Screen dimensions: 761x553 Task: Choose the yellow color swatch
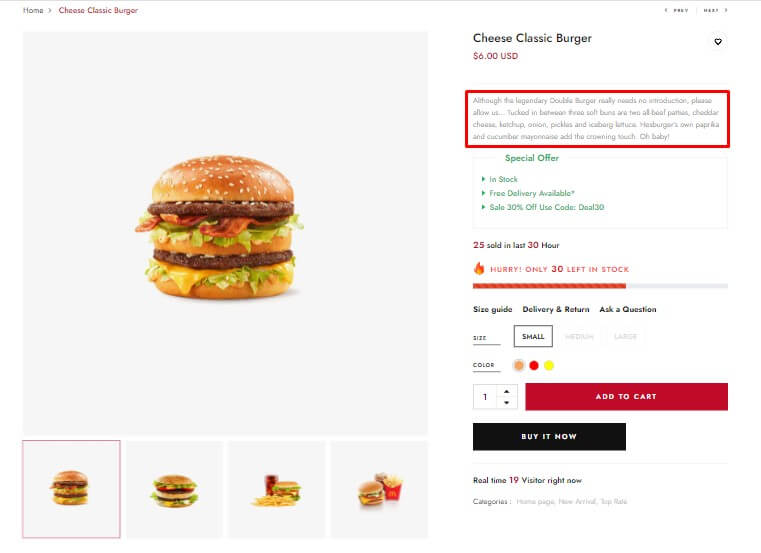click(x=549, y=366)
